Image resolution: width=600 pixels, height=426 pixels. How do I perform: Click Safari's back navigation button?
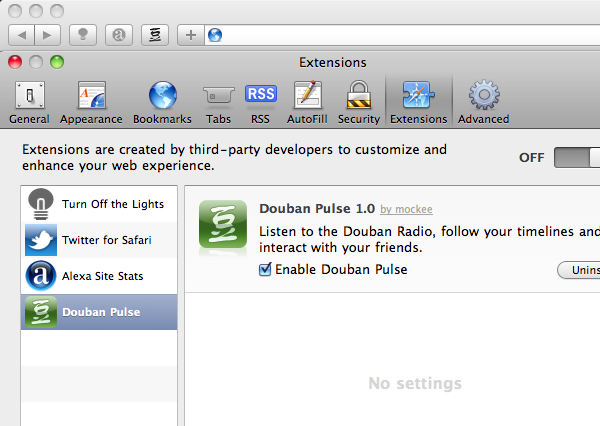(x=21, y=35)
